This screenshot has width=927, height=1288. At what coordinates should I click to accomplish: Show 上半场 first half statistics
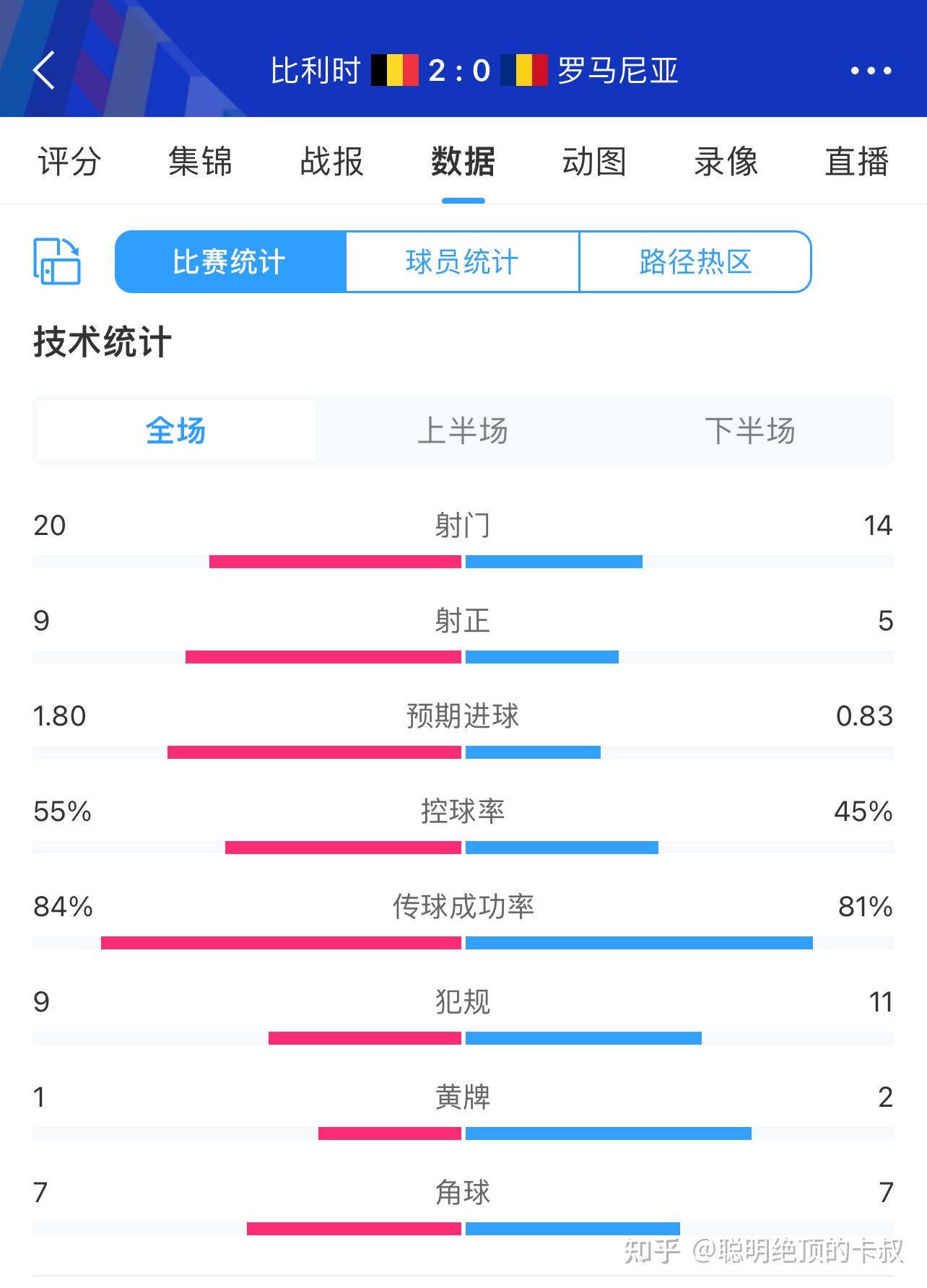[x=463, y=430]
